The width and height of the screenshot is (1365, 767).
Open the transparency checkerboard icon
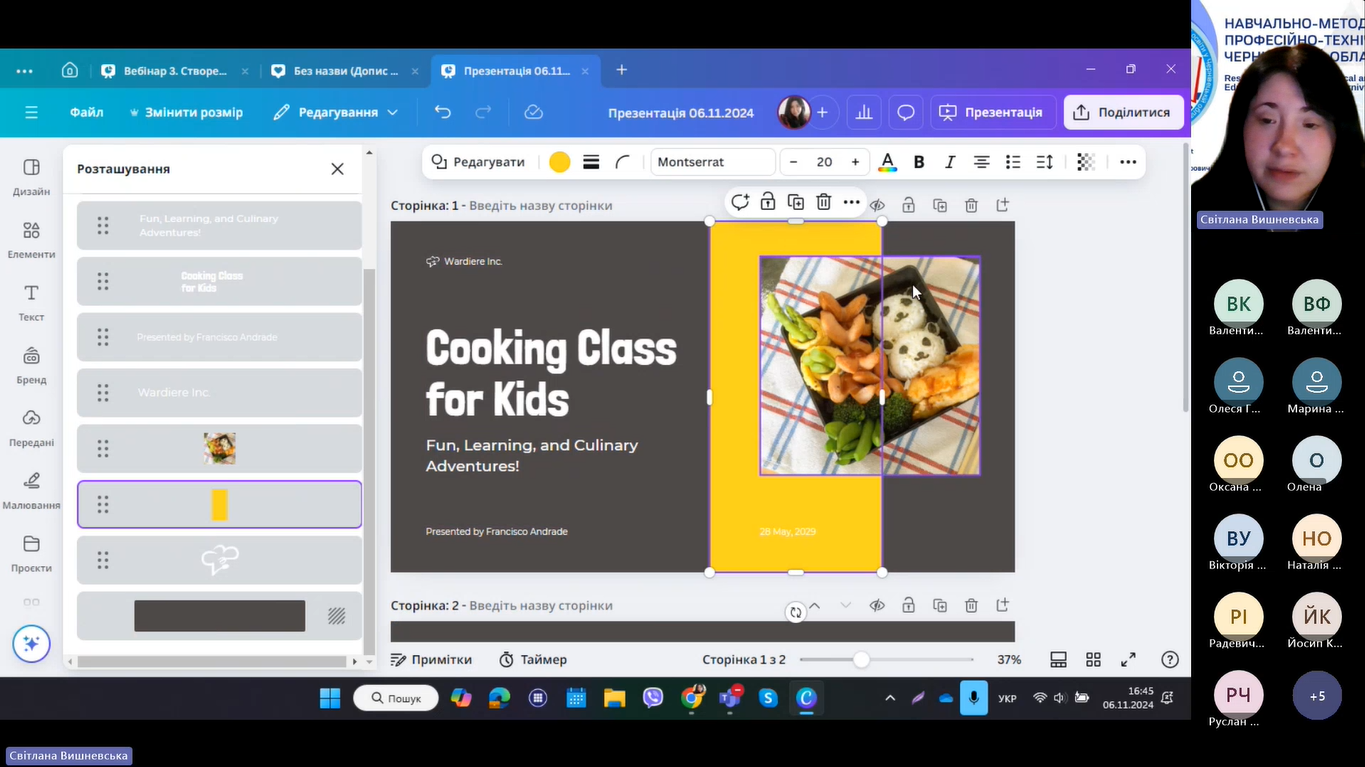[x=1086, y=162]
